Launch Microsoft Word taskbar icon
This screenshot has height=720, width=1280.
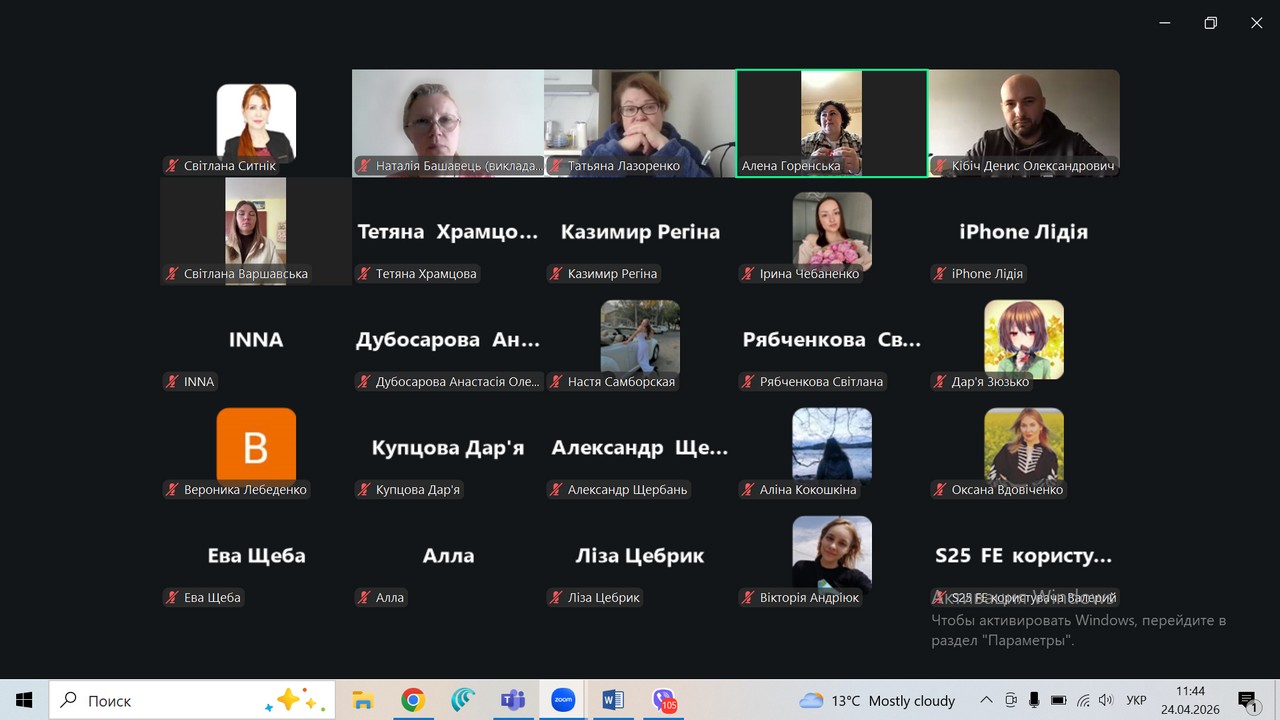pos(613,700)
